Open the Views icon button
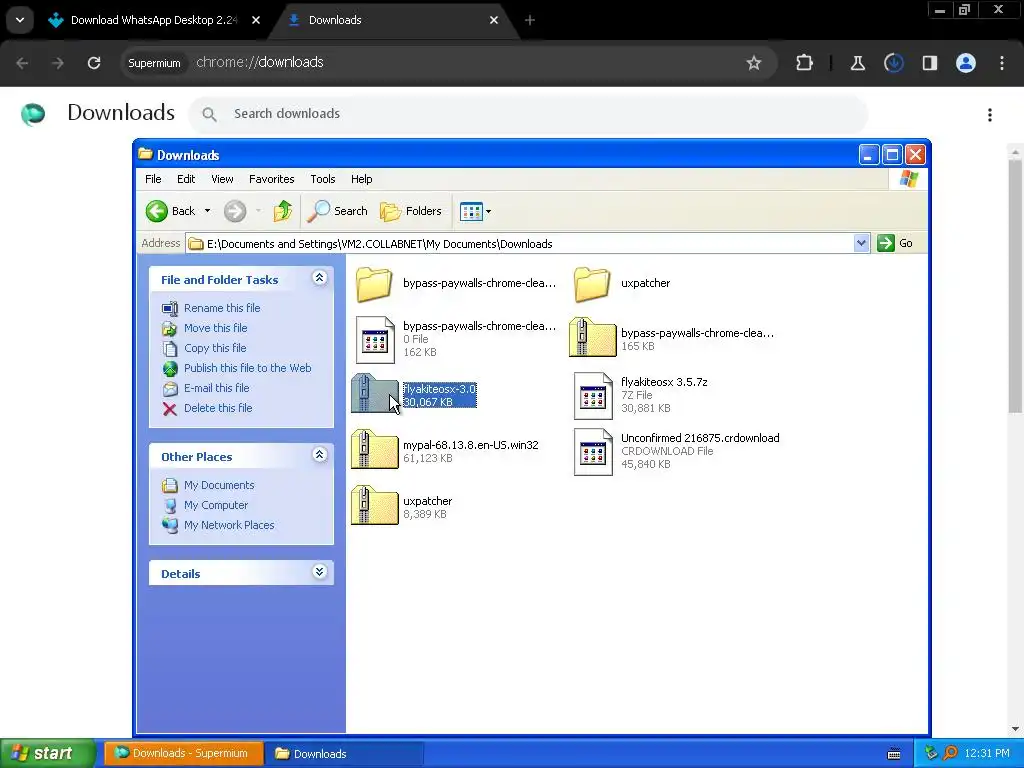Screen dimensions: 1024x768 coord(471,211)
